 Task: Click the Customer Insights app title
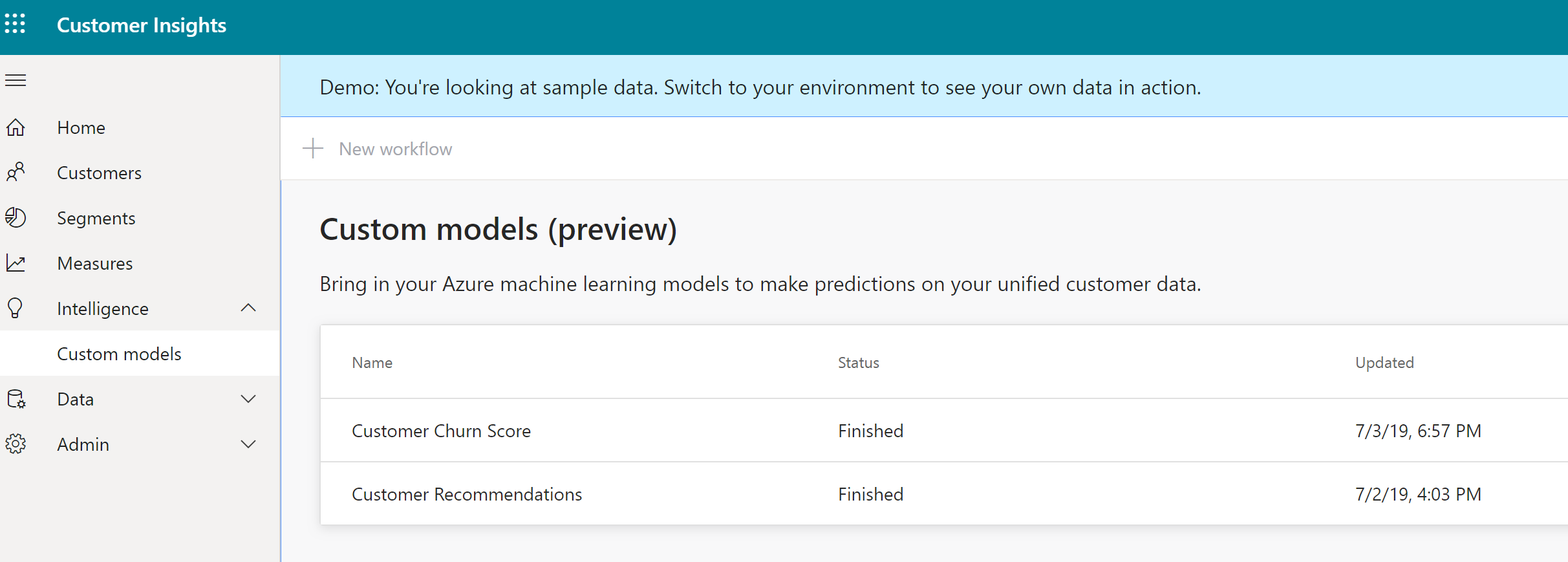point(142,25)
